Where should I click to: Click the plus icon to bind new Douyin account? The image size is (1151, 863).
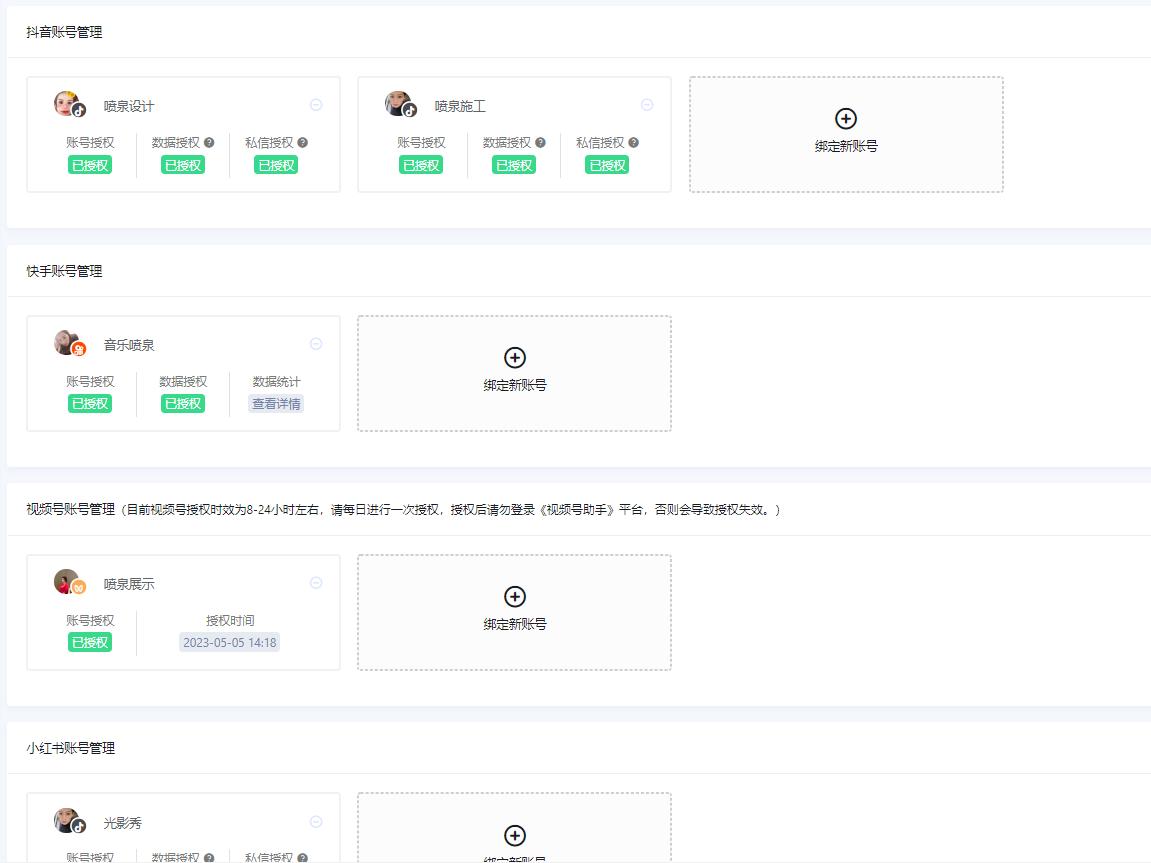coord(846,118)
